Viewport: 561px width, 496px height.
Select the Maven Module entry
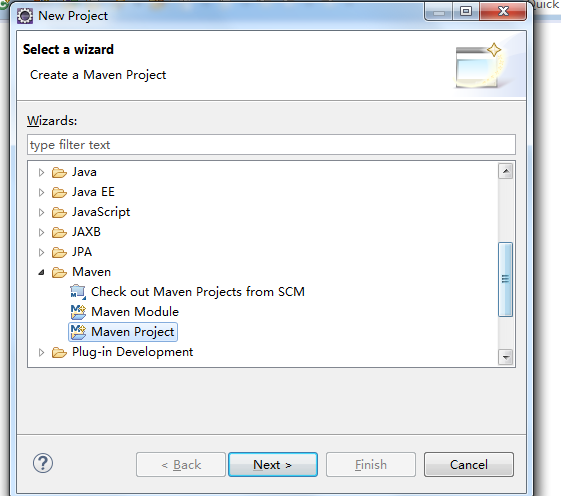(x=135, y=312)
